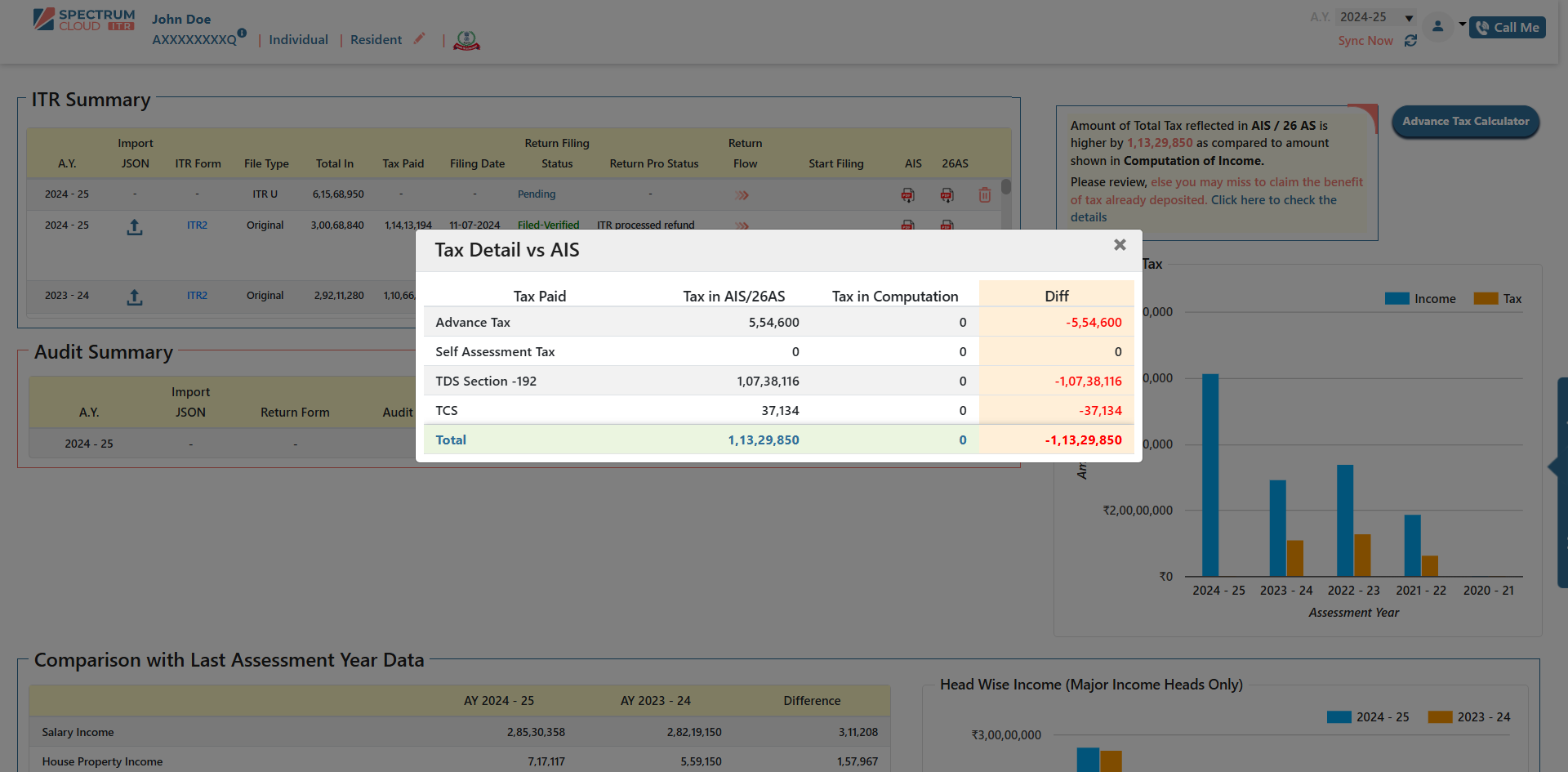Image resolution: width=1568 pixels, height=772 pixels.
Task: Delete the pending ITR U return row
Action: click(984, 195)
